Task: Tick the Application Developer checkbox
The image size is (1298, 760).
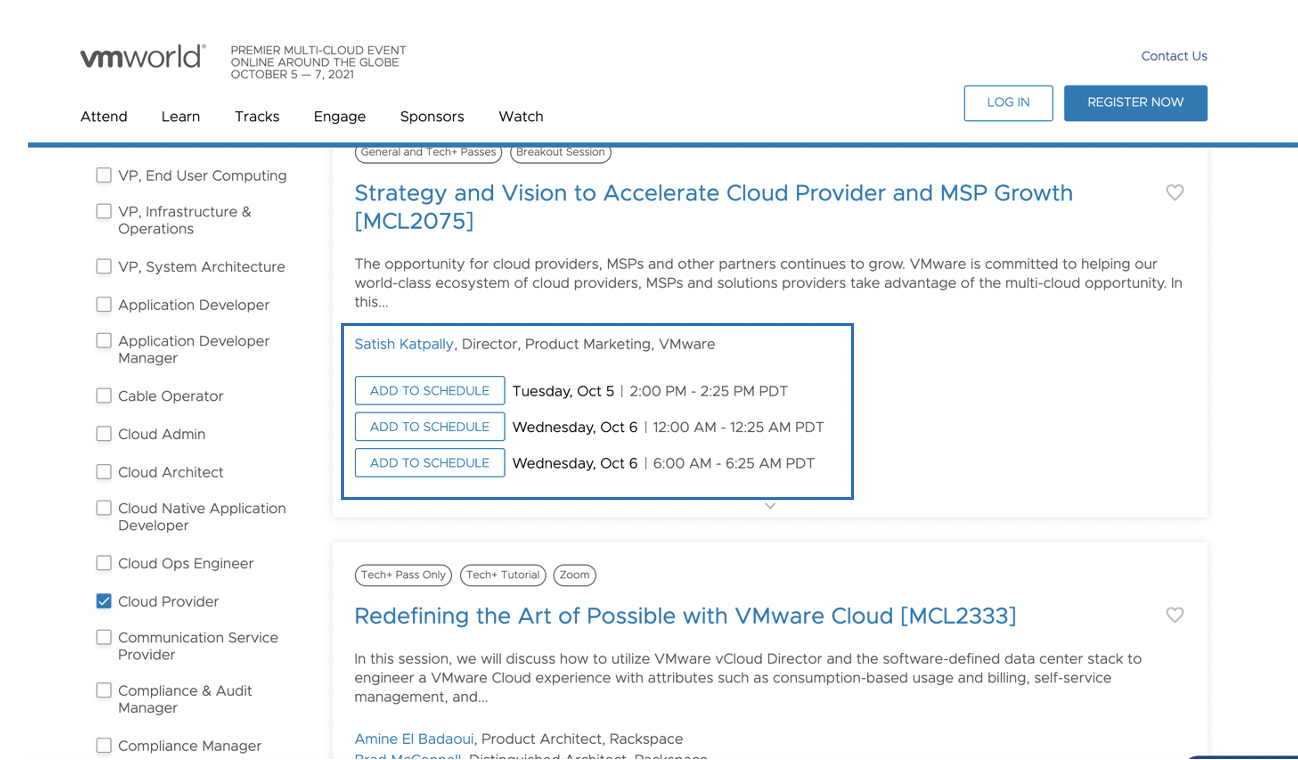Action: (104, 304)
